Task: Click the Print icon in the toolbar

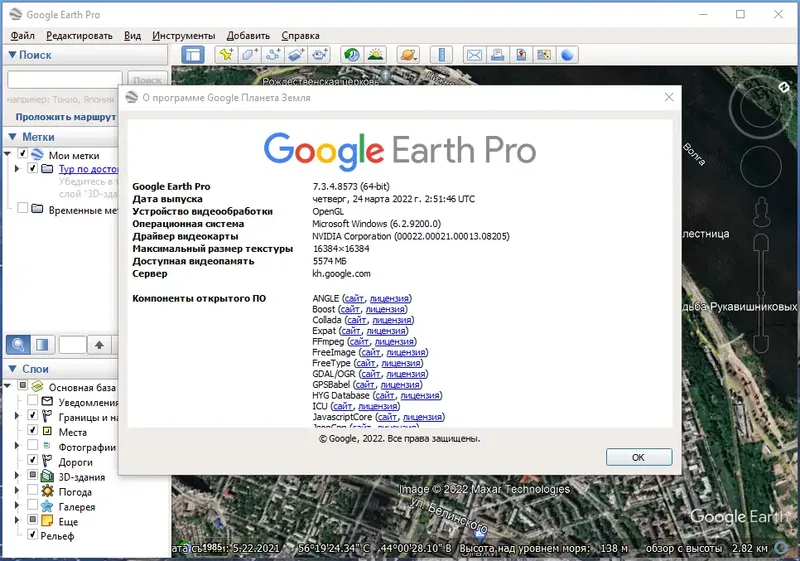Action: 497,55
